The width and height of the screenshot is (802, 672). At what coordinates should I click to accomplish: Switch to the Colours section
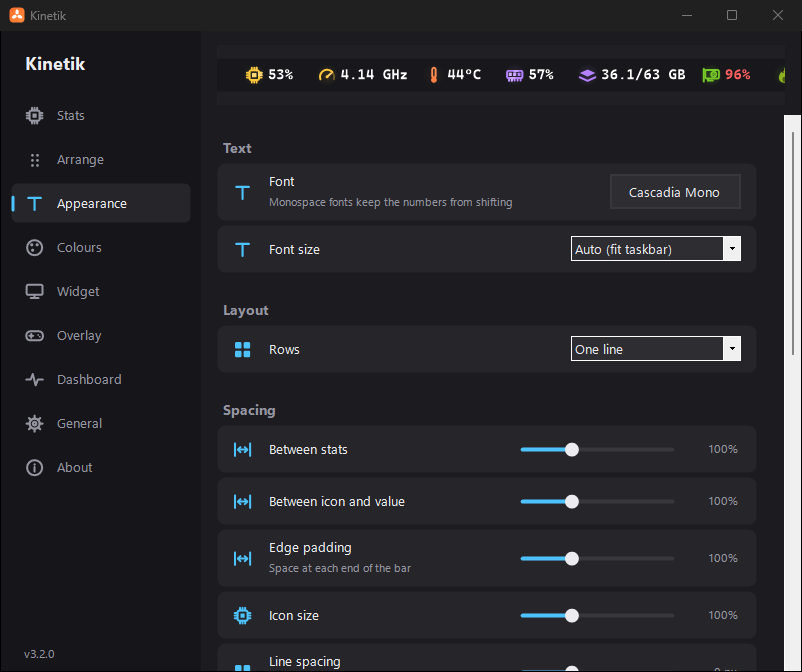tap(101, 248)
